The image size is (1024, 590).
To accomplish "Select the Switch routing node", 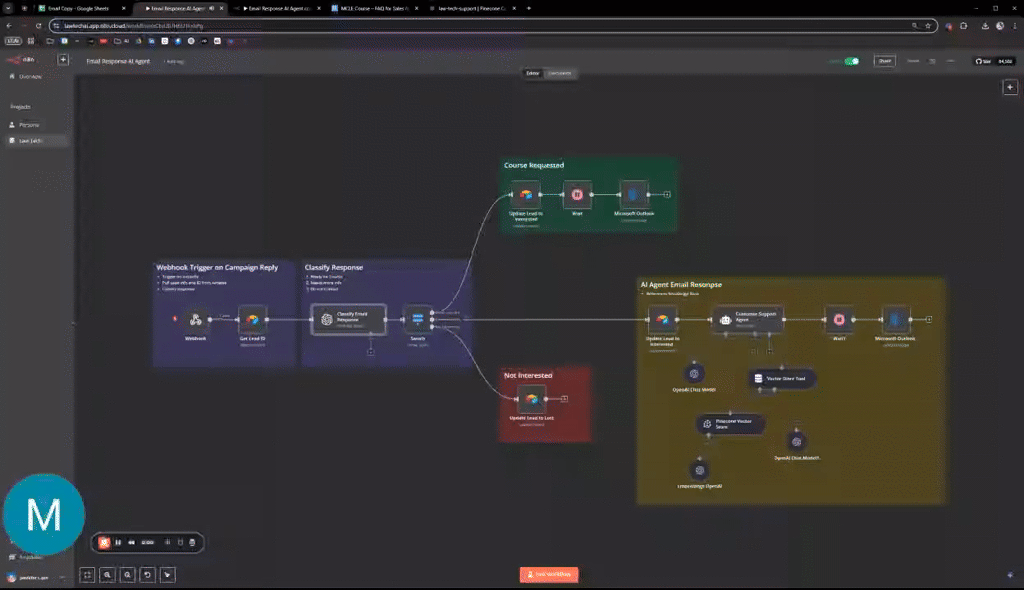I will (x=420, y=320).
